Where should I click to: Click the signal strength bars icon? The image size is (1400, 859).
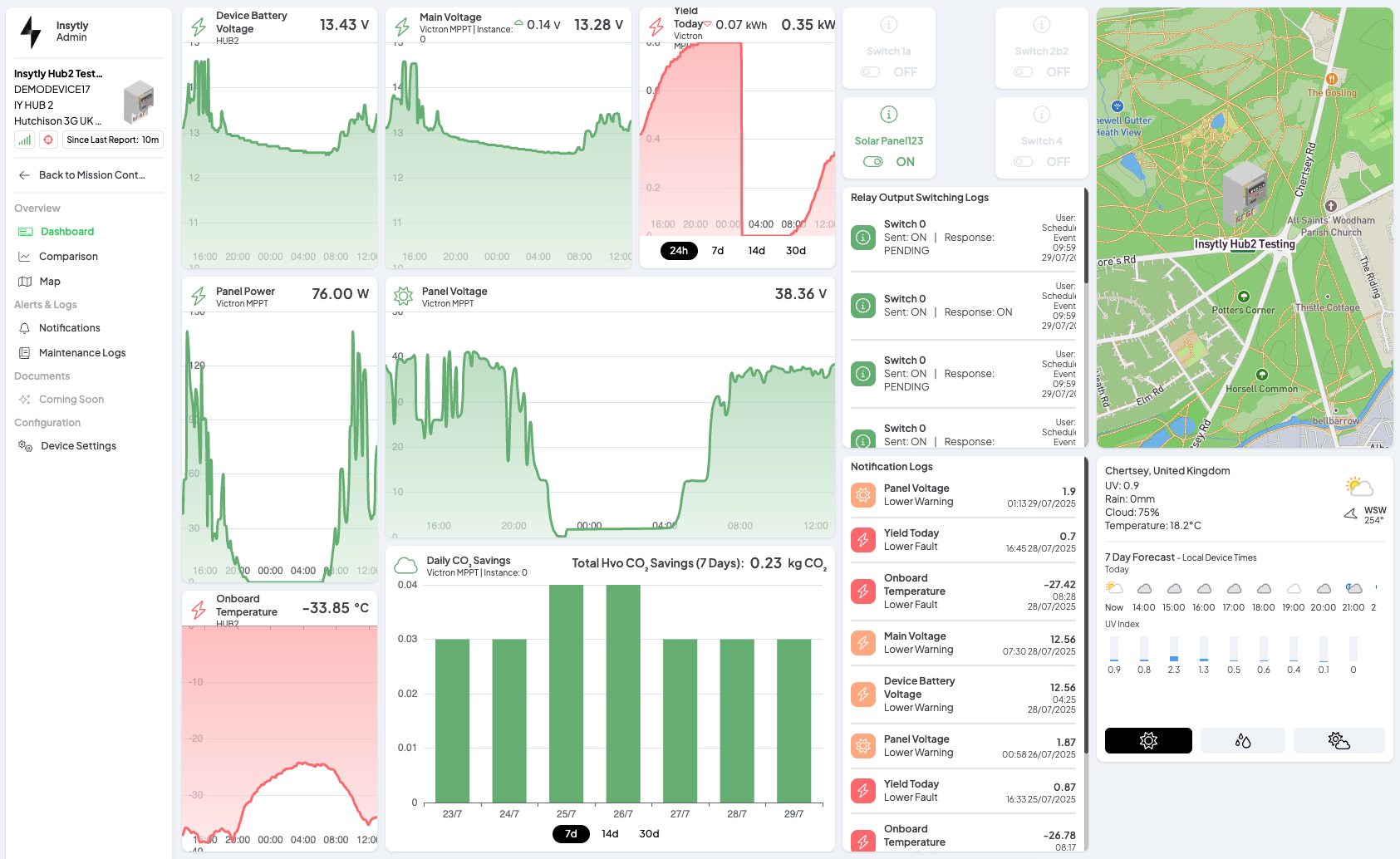coord(25,140)
